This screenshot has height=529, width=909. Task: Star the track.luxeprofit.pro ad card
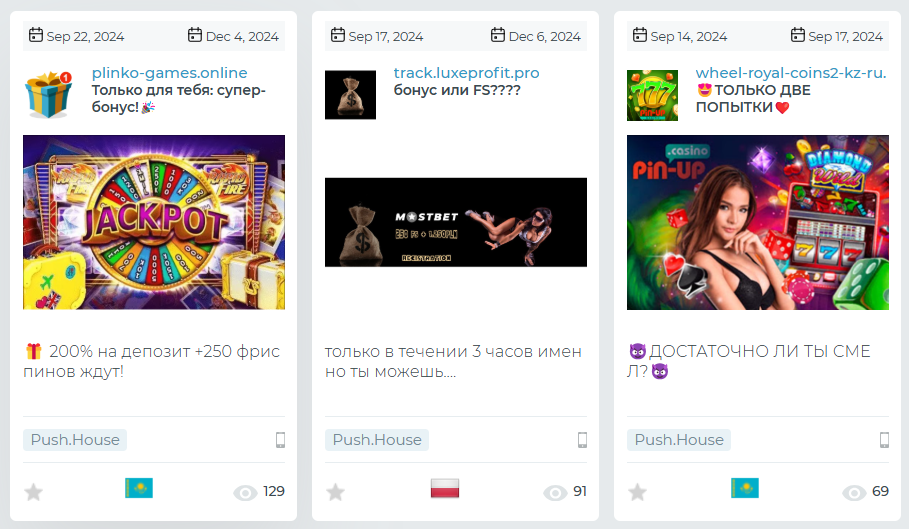pos(336,492)
